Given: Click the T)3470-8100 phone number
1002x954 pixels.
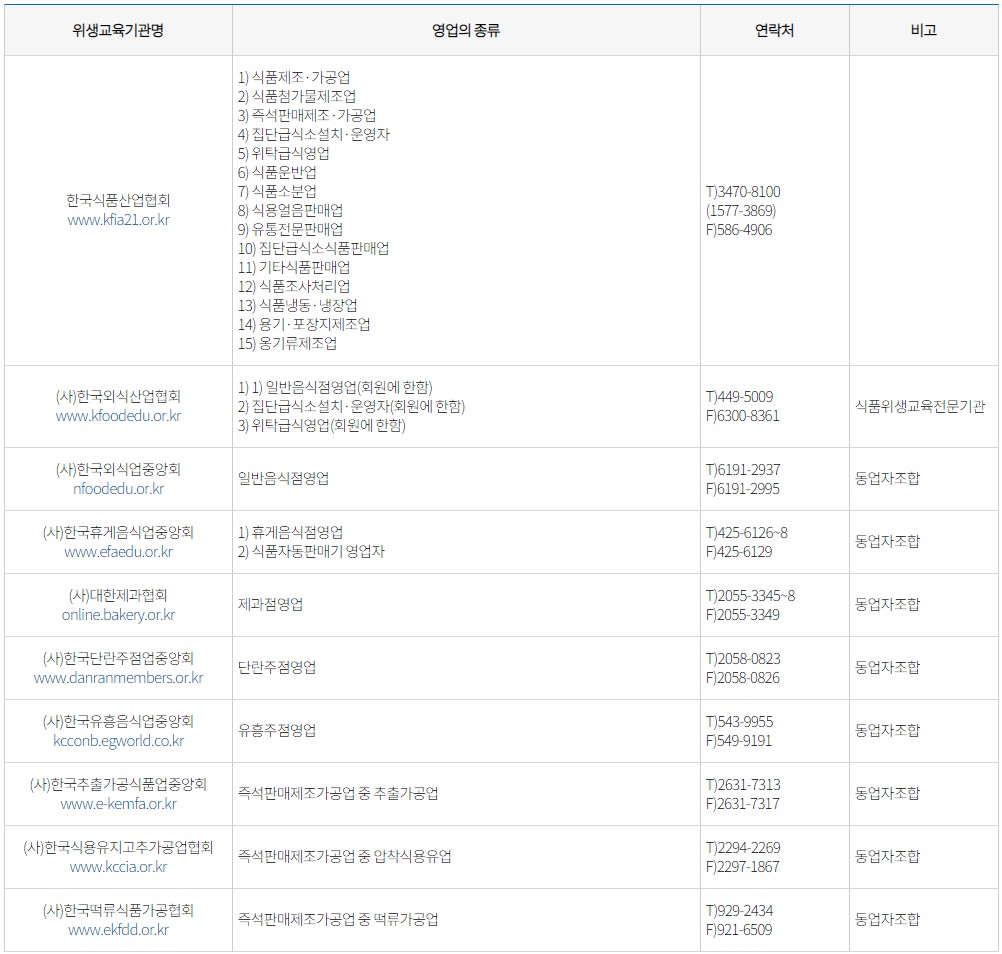Looking at the screenshot, I should pos(743,192).
